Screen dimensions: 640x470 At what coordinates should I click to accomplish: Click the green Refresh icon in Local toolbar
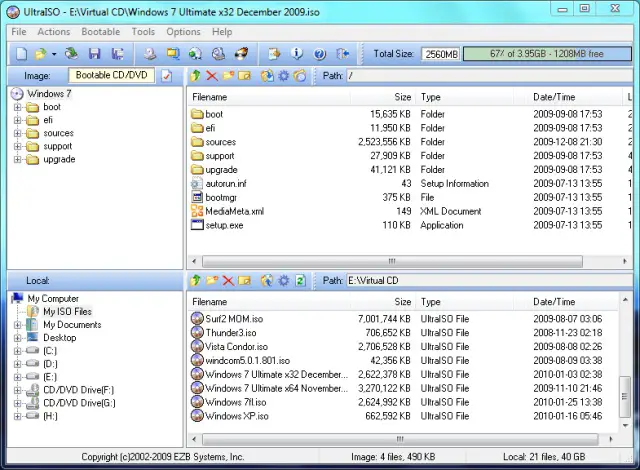(300, 280)
